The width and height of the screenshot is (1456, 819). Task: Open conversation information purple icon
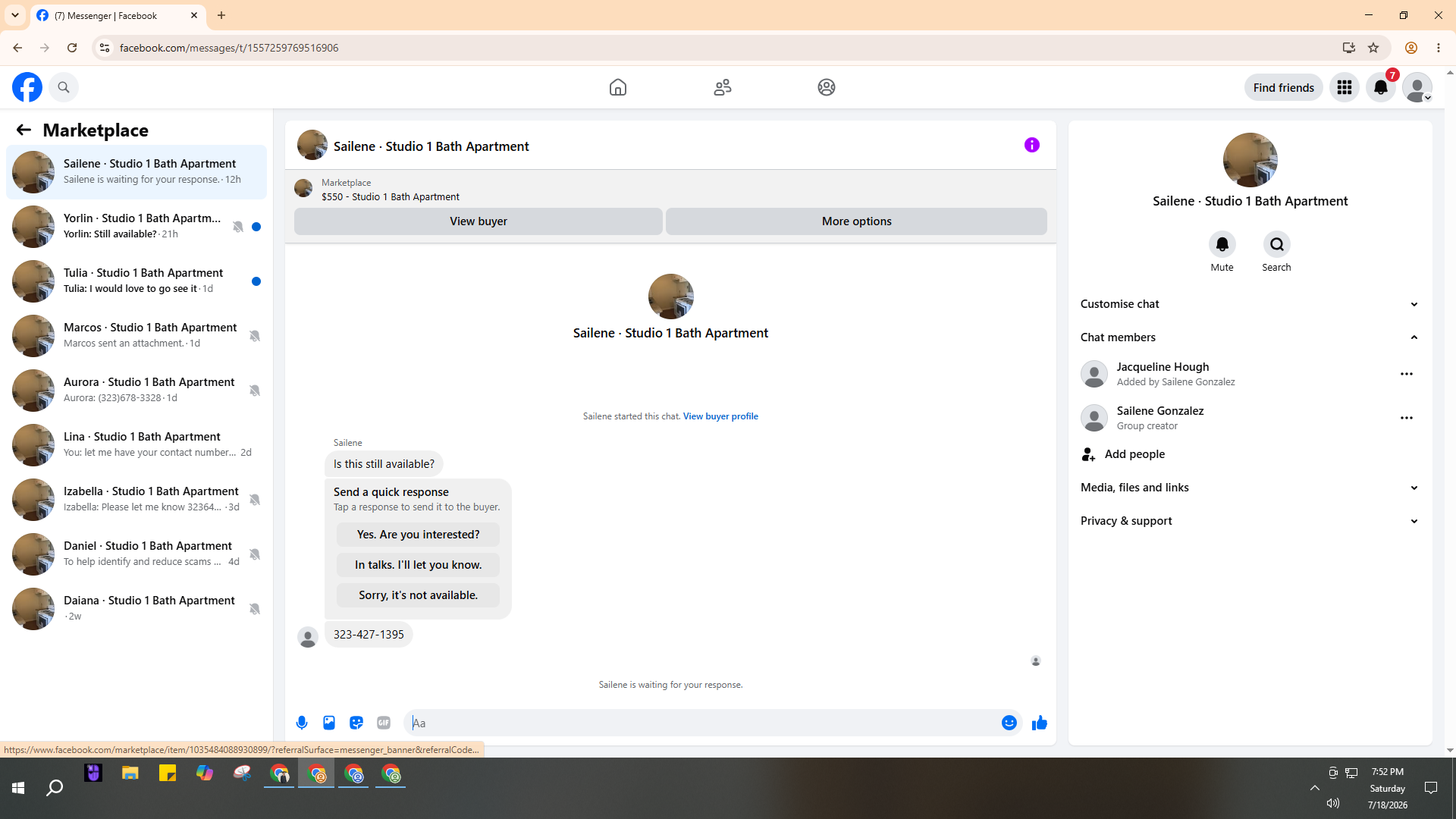(x=1032, y=145)
